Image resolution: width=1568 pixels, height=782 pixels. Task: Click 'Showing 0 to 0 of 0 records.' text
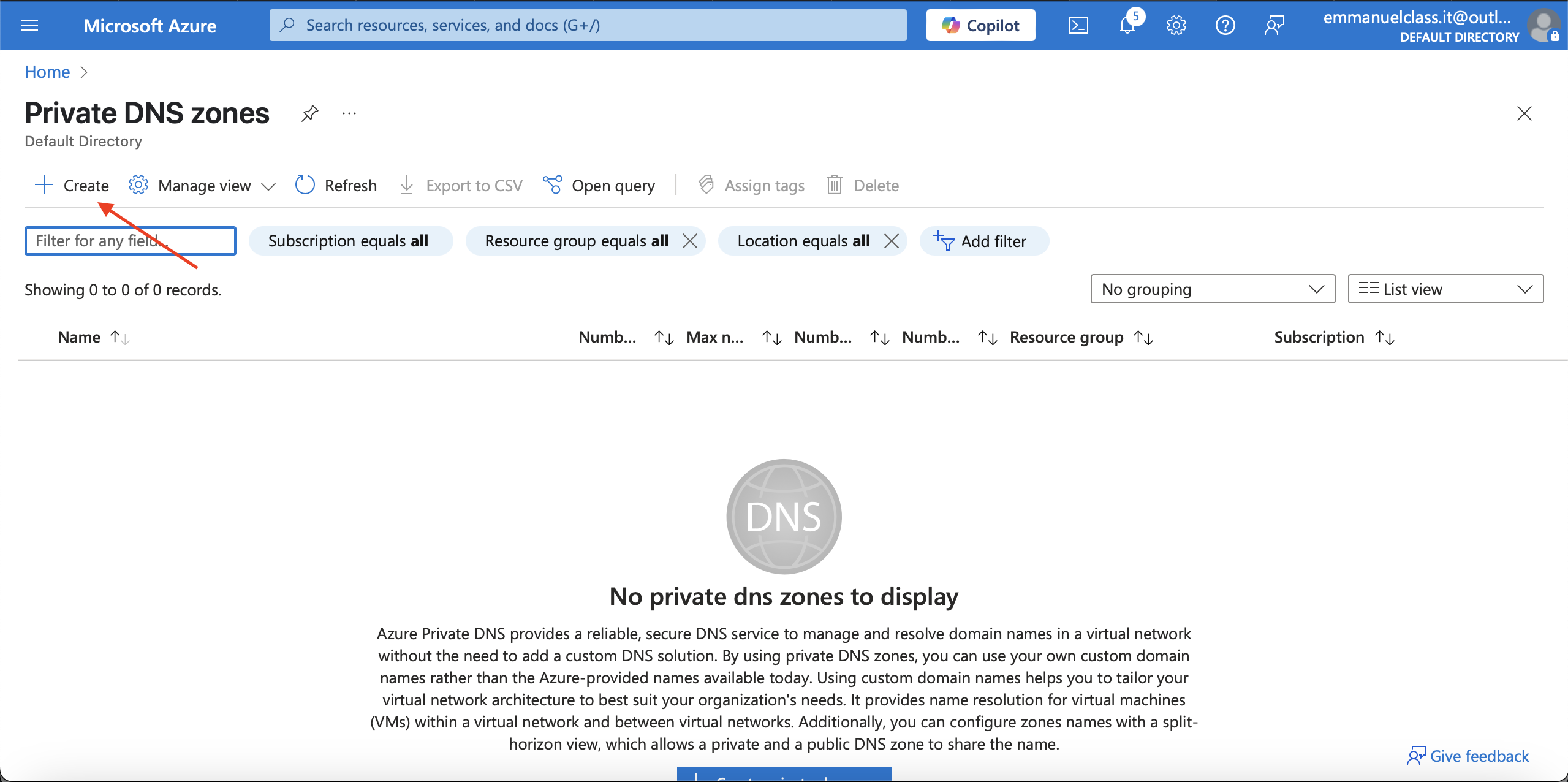[123, 289]
